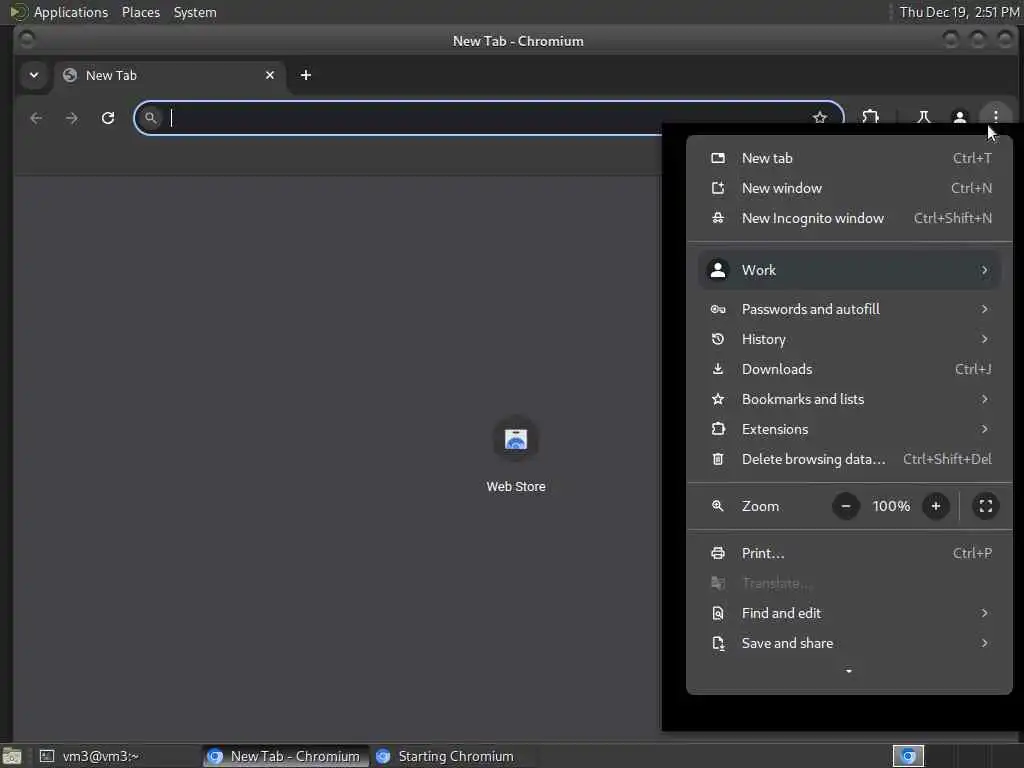Open the Web Store shortcut tile
Screen dimensions: 1024x768
click(515, 454)
